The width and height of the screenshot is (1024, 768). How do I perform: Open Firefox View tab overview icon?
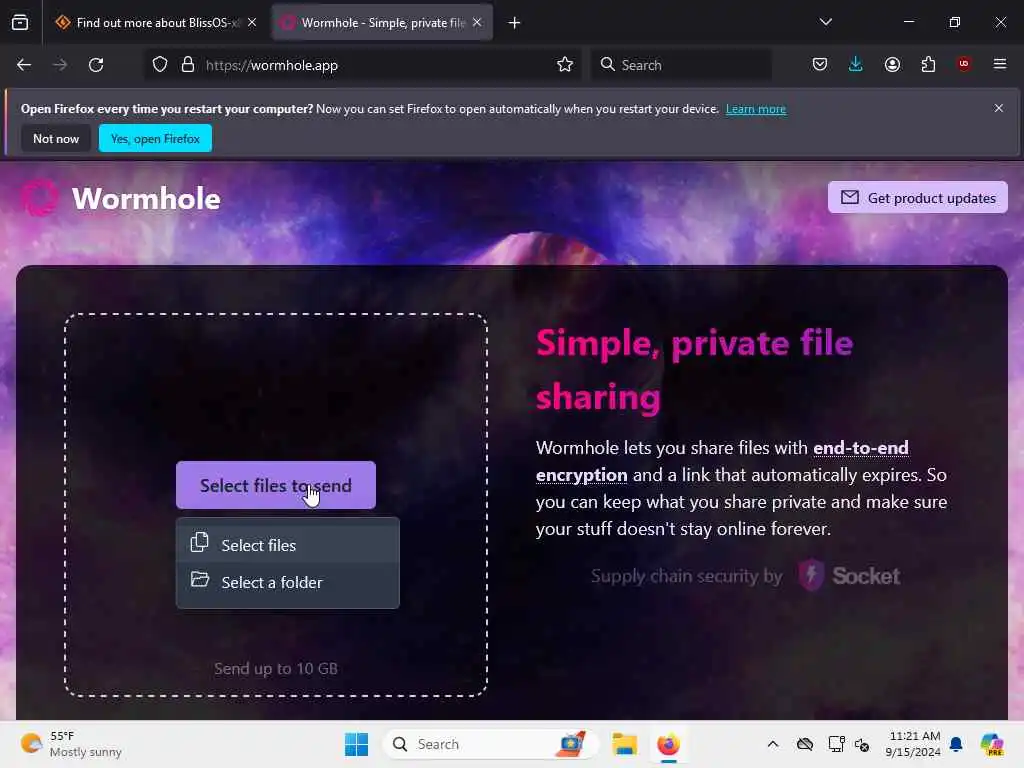(20, 23)
